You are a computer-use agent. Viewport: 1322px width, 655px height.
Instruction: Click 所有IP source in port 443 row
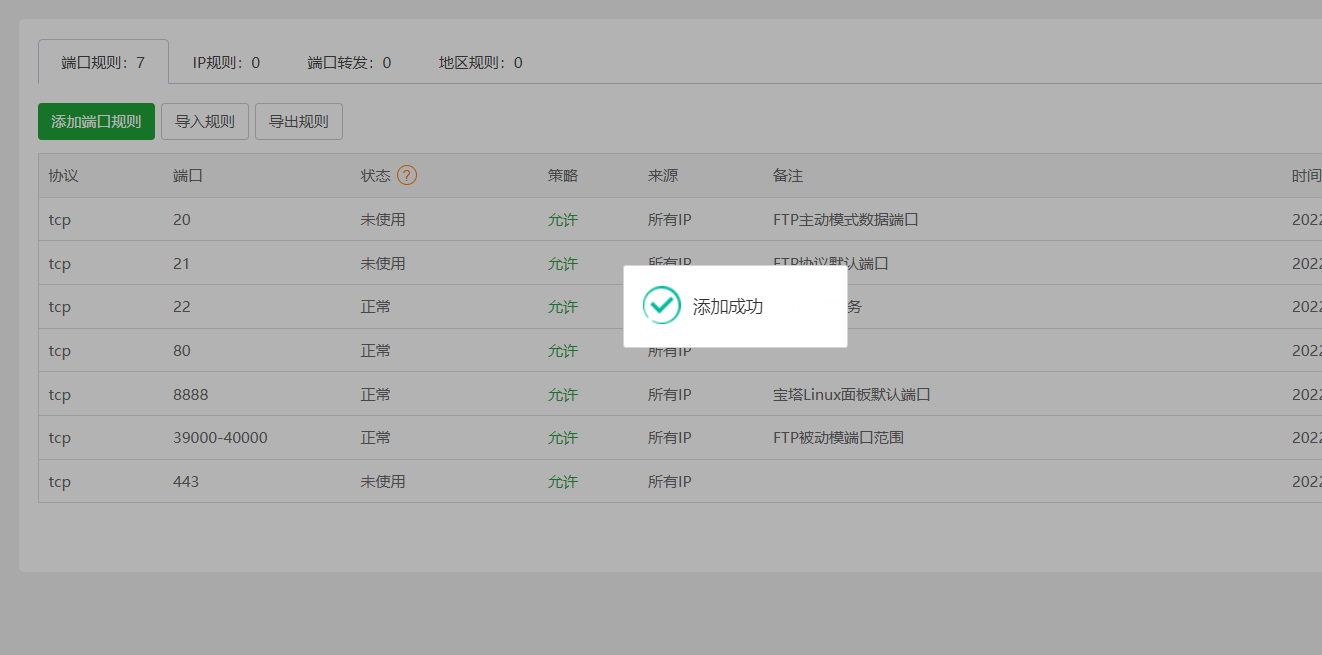click(670, 481)
